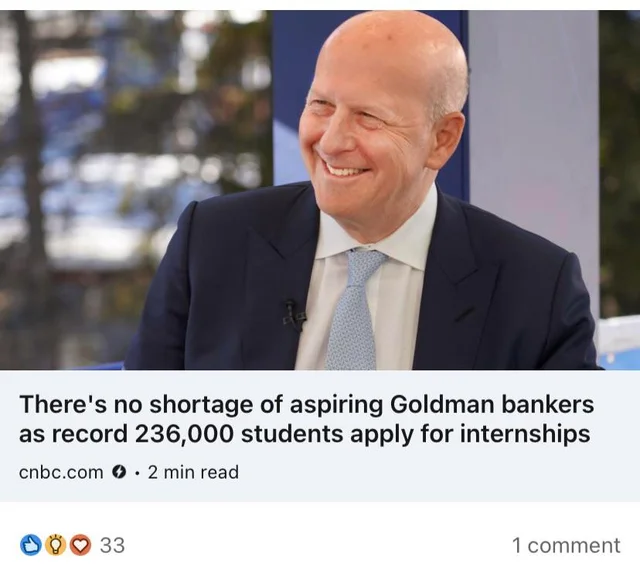
Task: Click the cnbc.com source label
Action: click(x=61, y=472)
